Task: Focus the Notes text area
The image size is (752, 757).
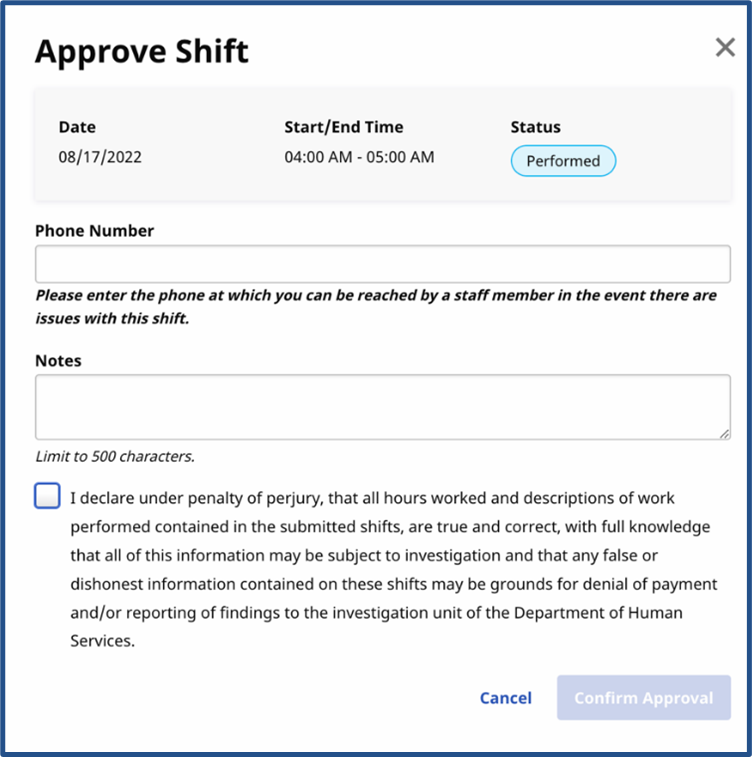Action: click(x=382, y=407)
